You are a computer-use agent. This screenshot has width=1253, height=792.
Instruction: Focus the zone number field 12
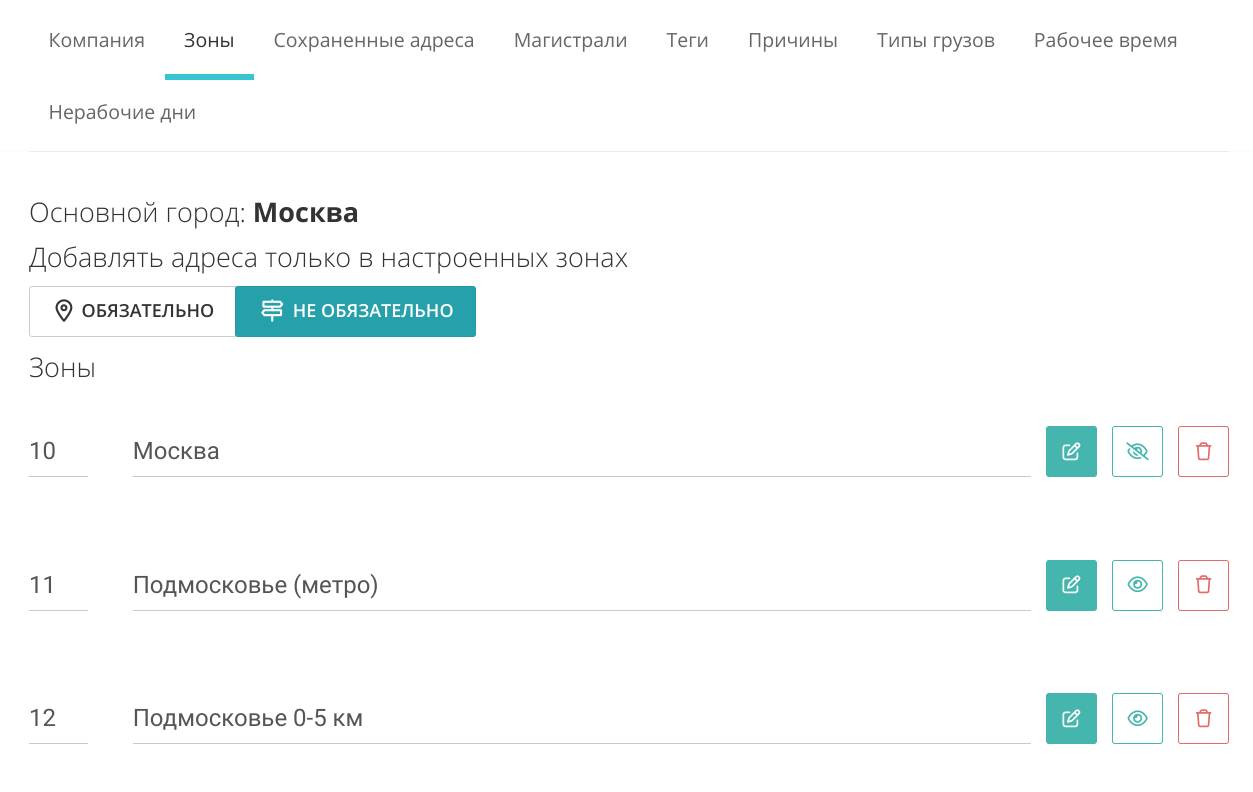point(58,718)
